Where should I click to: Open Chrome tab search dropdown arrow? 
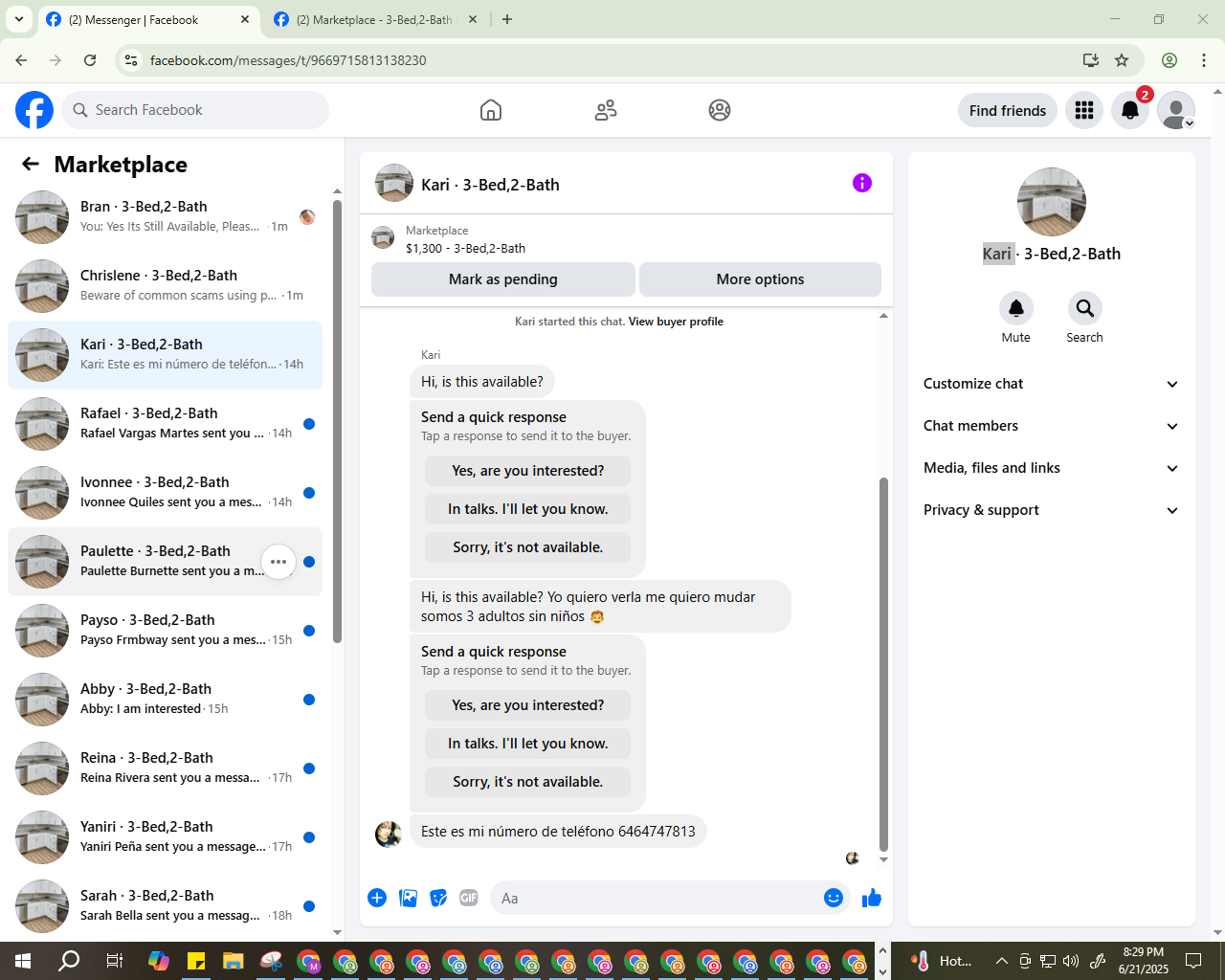pyautogui.click(x=19, y=19)
